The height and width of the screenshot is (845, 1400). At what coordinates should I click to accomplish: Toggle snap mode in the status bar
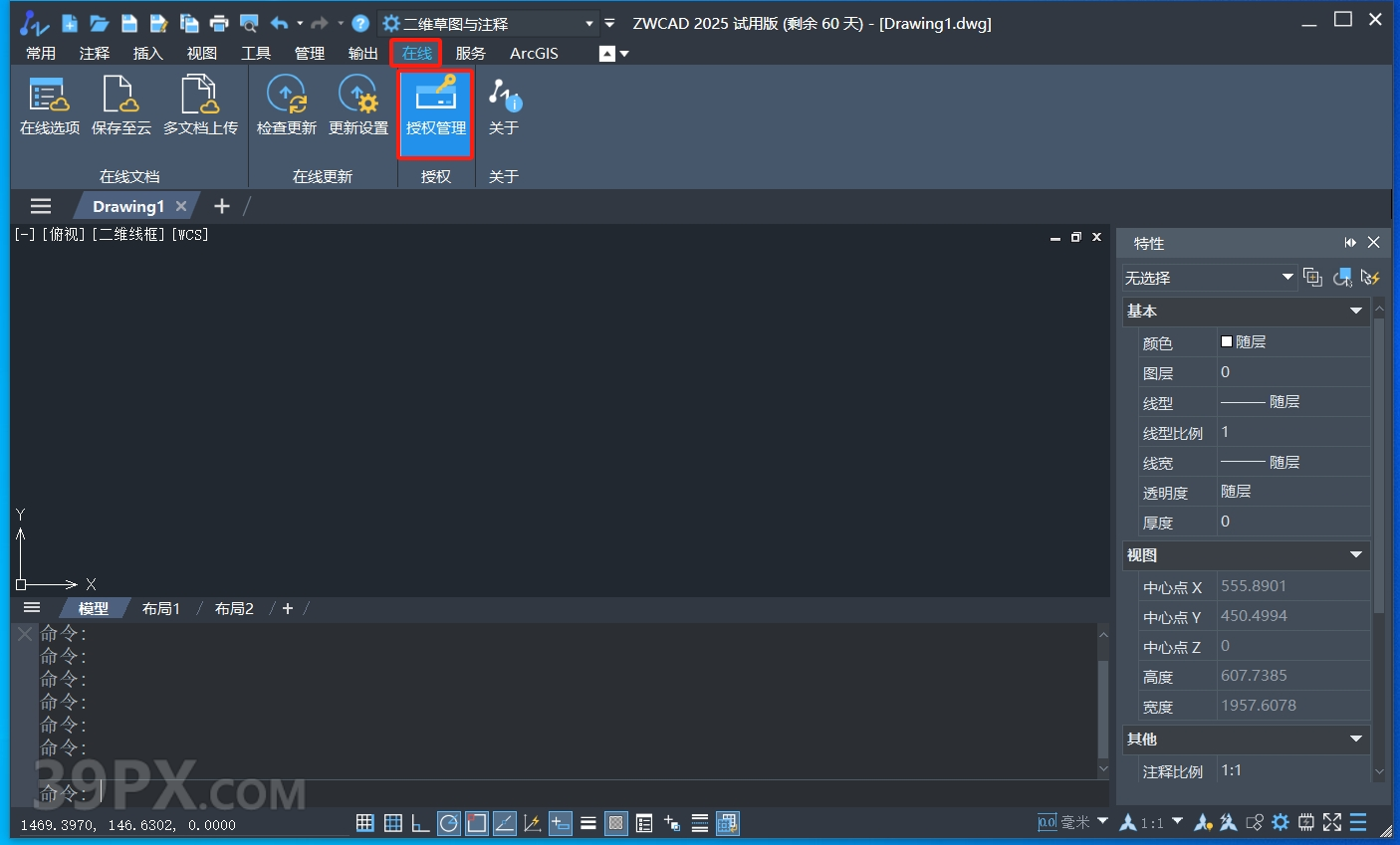(365, 823)
